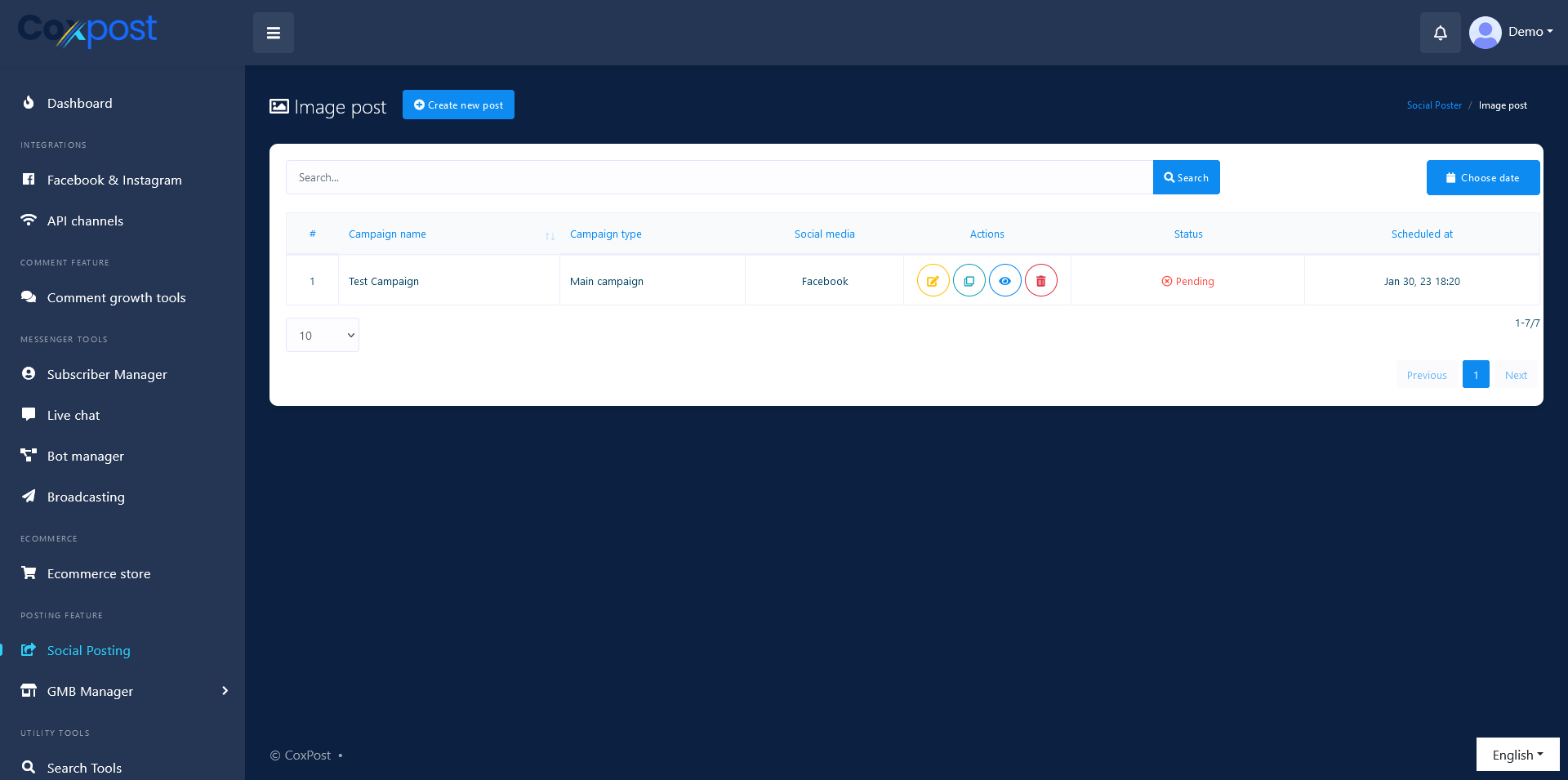This screenshot has width=1568, height=780.
Task: Open the Demo account dropdown
Action: [x=1530, y=32]
